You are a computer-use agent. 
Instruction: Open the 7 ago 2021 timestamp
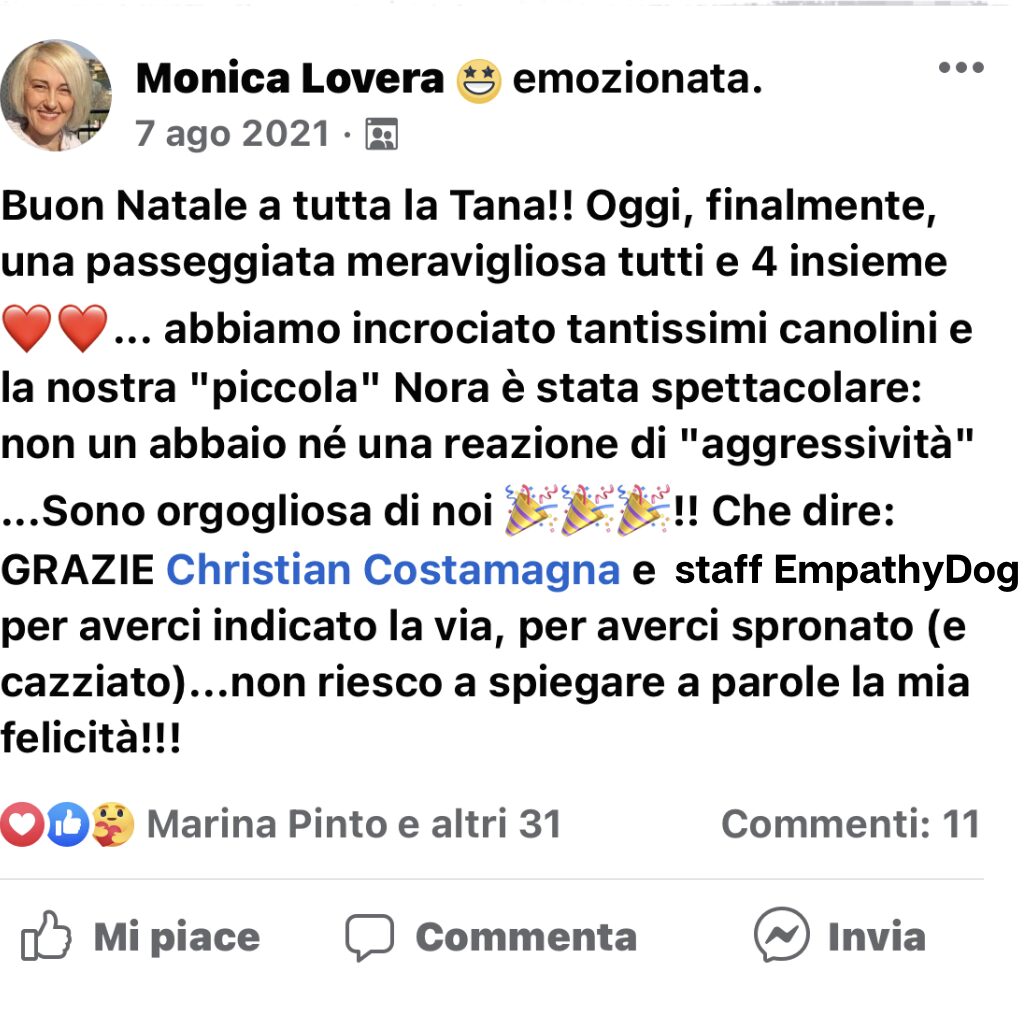coord(232,133)
